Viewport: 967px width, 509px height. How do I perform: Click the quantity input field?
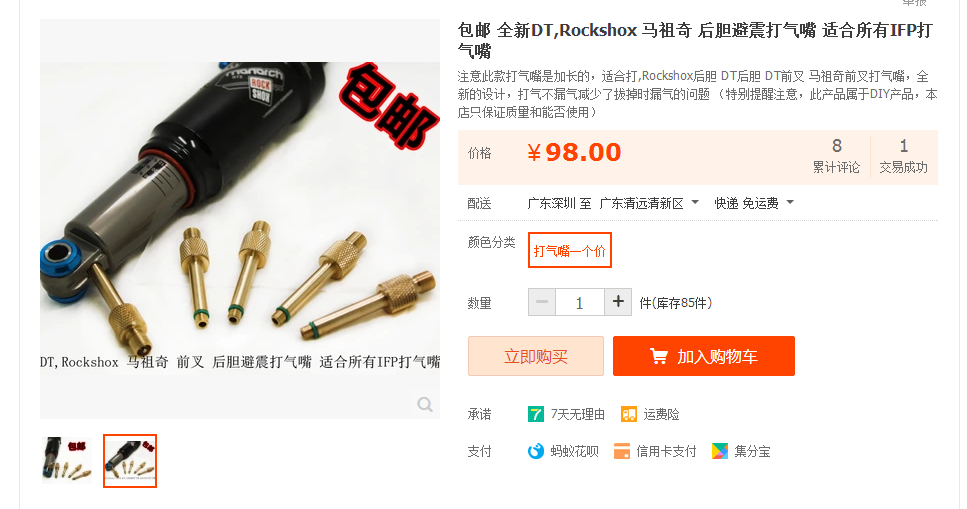point(579,302)
